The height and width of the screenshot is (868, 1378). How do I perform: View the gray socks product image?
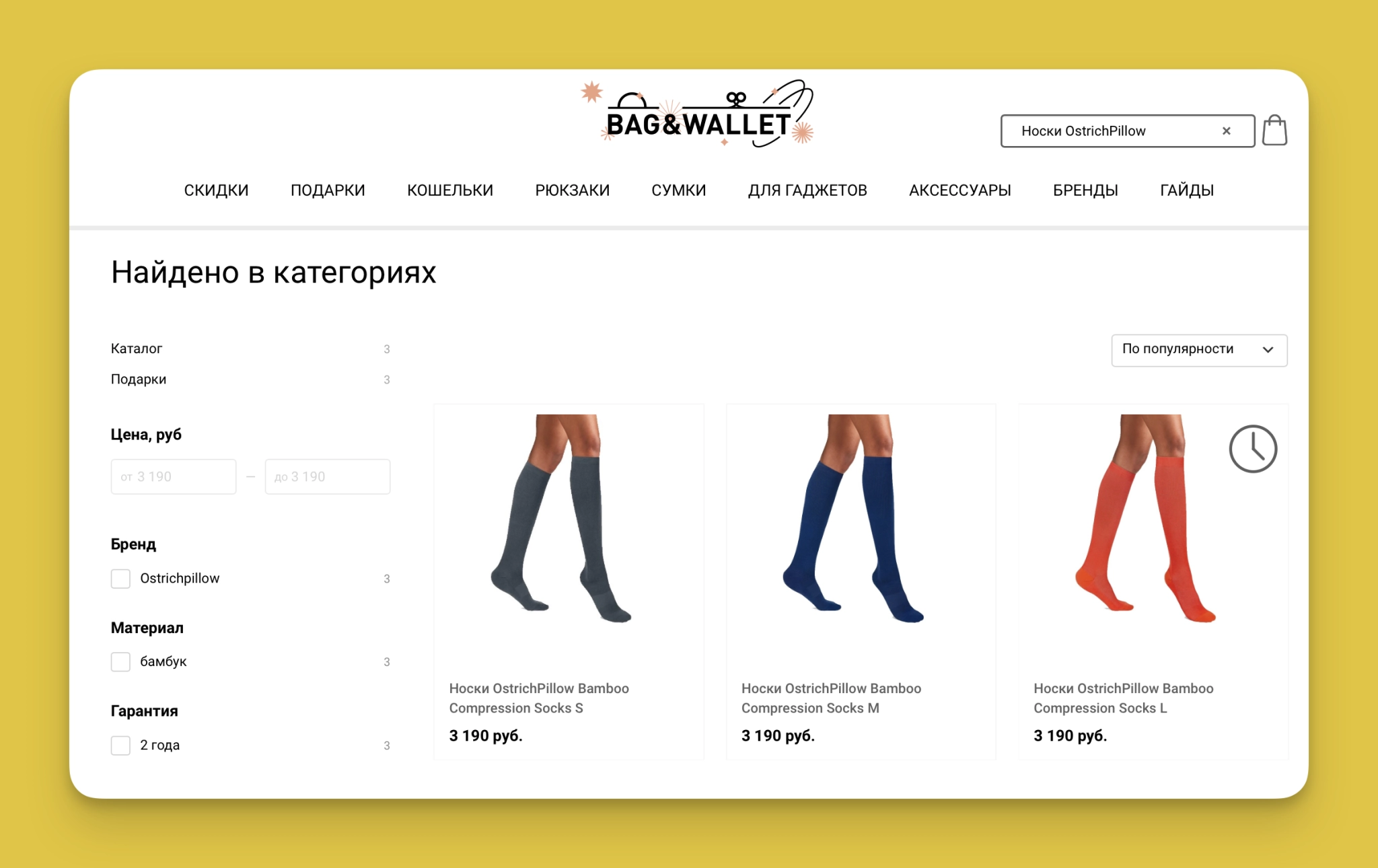coord(561,518)
